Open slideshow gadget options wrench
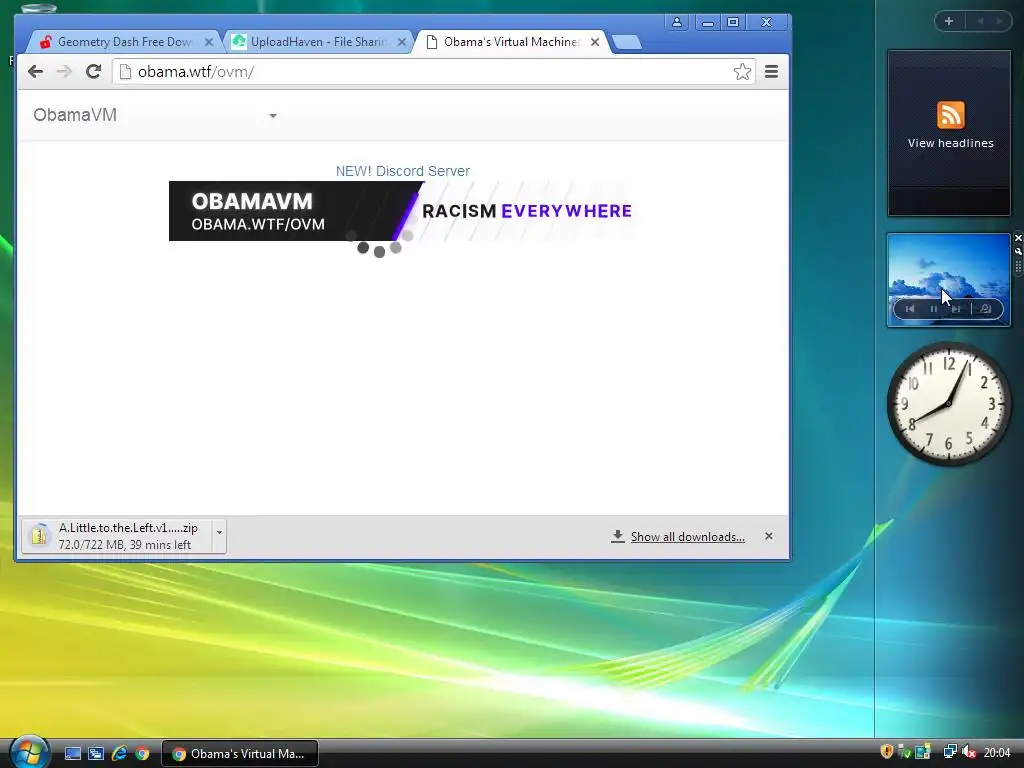This screenshot has width=1024, height=768. tap(1018, 251)
